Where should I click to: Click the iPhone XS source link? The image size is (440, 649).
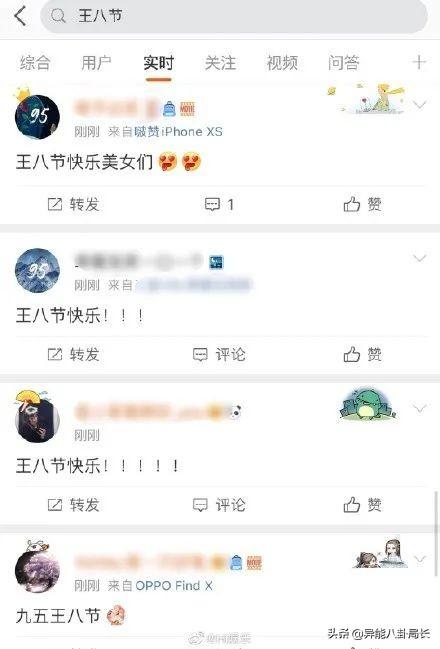coord(178,132)
